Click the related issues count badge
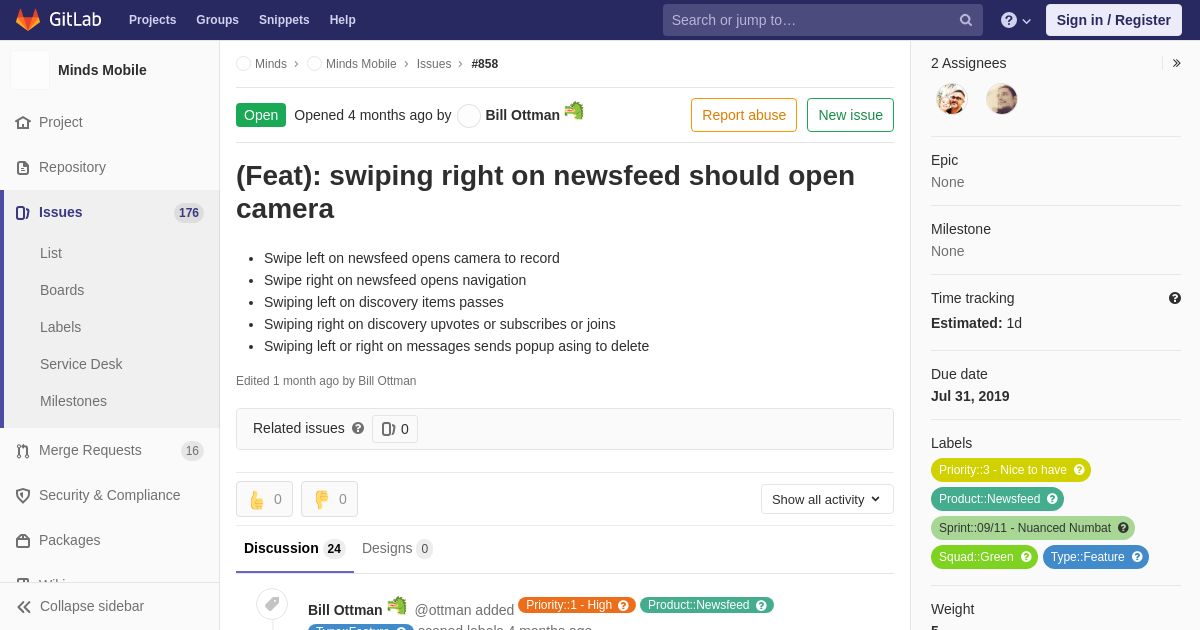 tap(395, 429)
